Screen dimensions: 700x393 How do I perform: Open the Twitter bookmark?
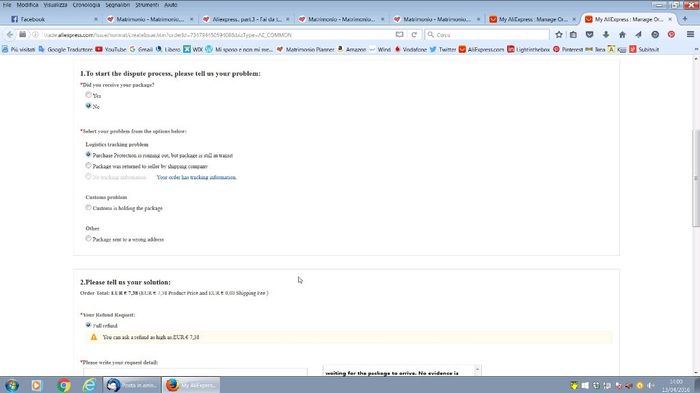click(442, 50)
